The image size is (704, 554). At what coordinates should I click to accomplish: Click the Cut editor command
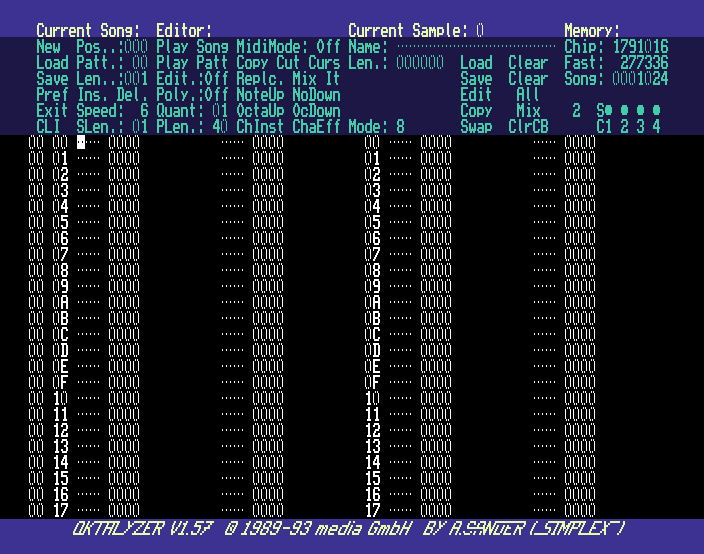click(x=288, y=63)
